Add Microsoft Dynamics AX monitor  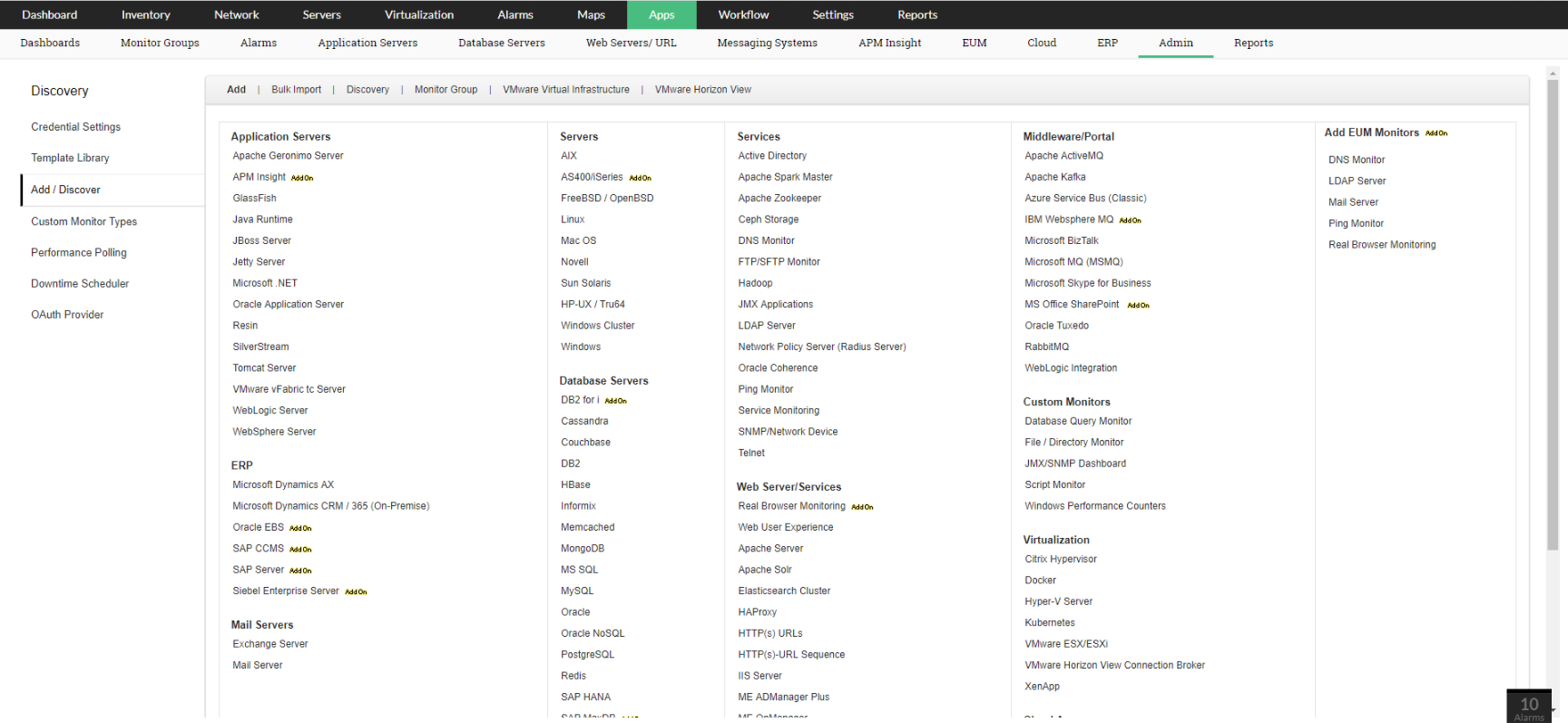(x=283, y=485)
